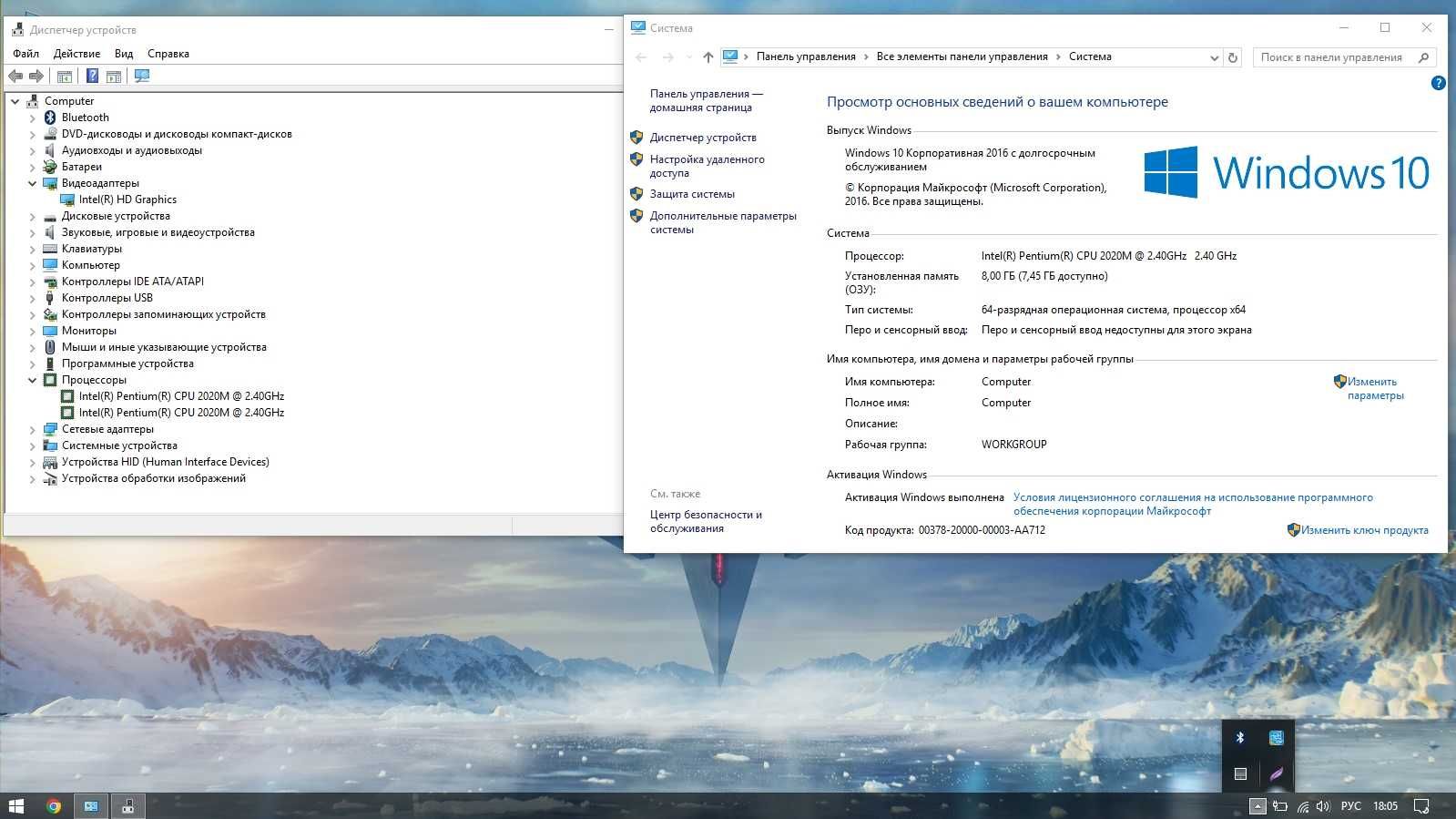1456x819 pixels.
Task: Click the Intel graphics tray overflow icon
Action: click(1277, 738)
